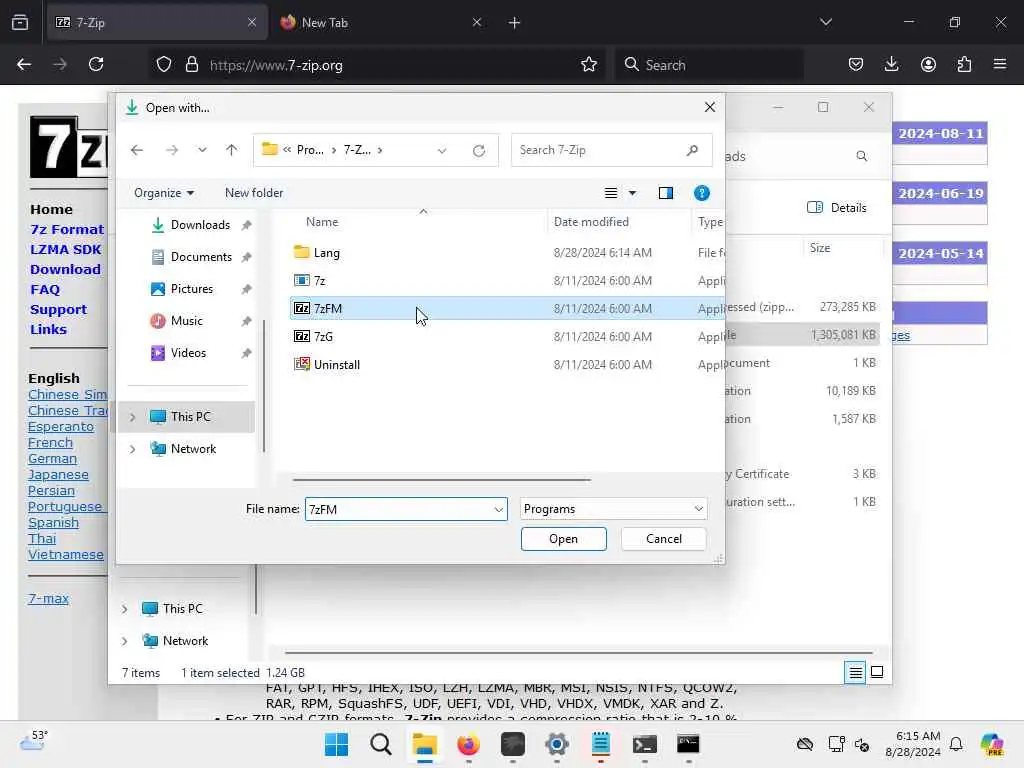Open Pictures in dialog sidebar
This screenshot has height=768, width=1024.
pos(191,289)
